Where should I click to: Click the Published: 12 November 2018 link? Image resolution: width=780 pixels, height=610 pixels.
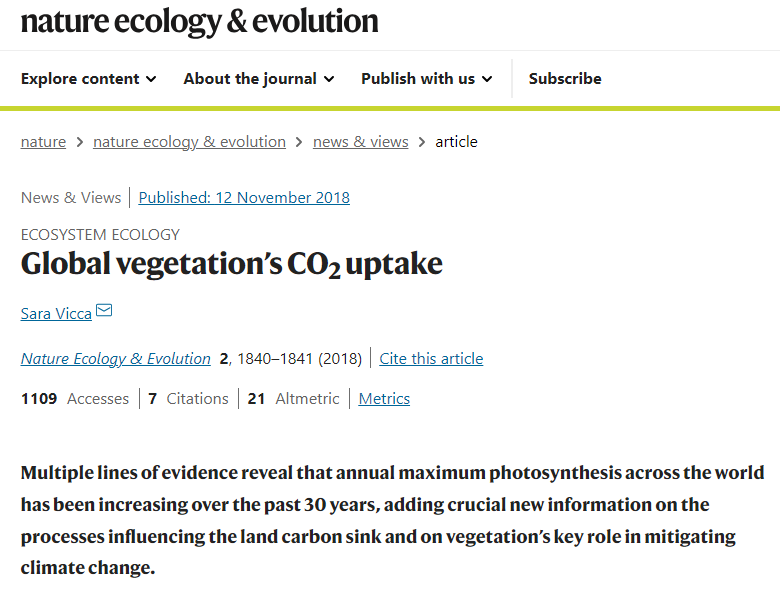[x=244, y=197]
